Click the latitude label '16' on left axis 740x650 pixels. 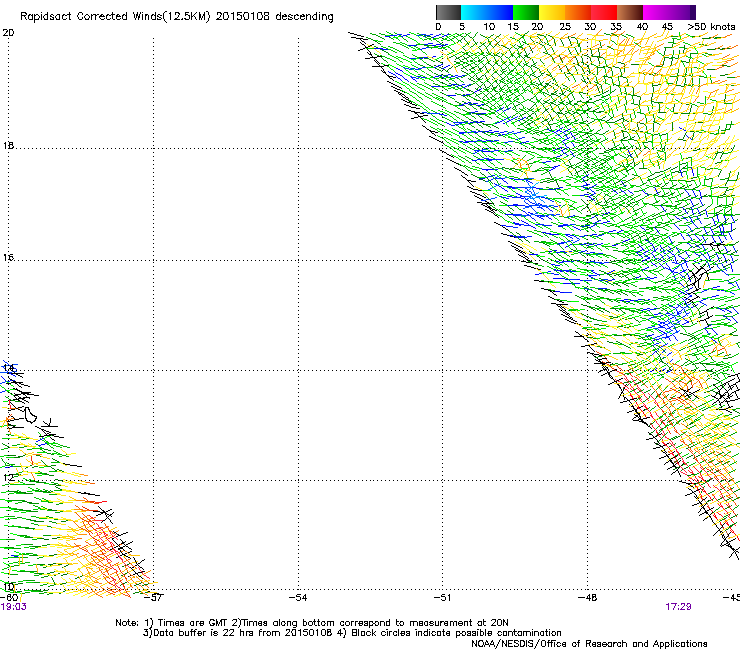click(x=8, y=257)
